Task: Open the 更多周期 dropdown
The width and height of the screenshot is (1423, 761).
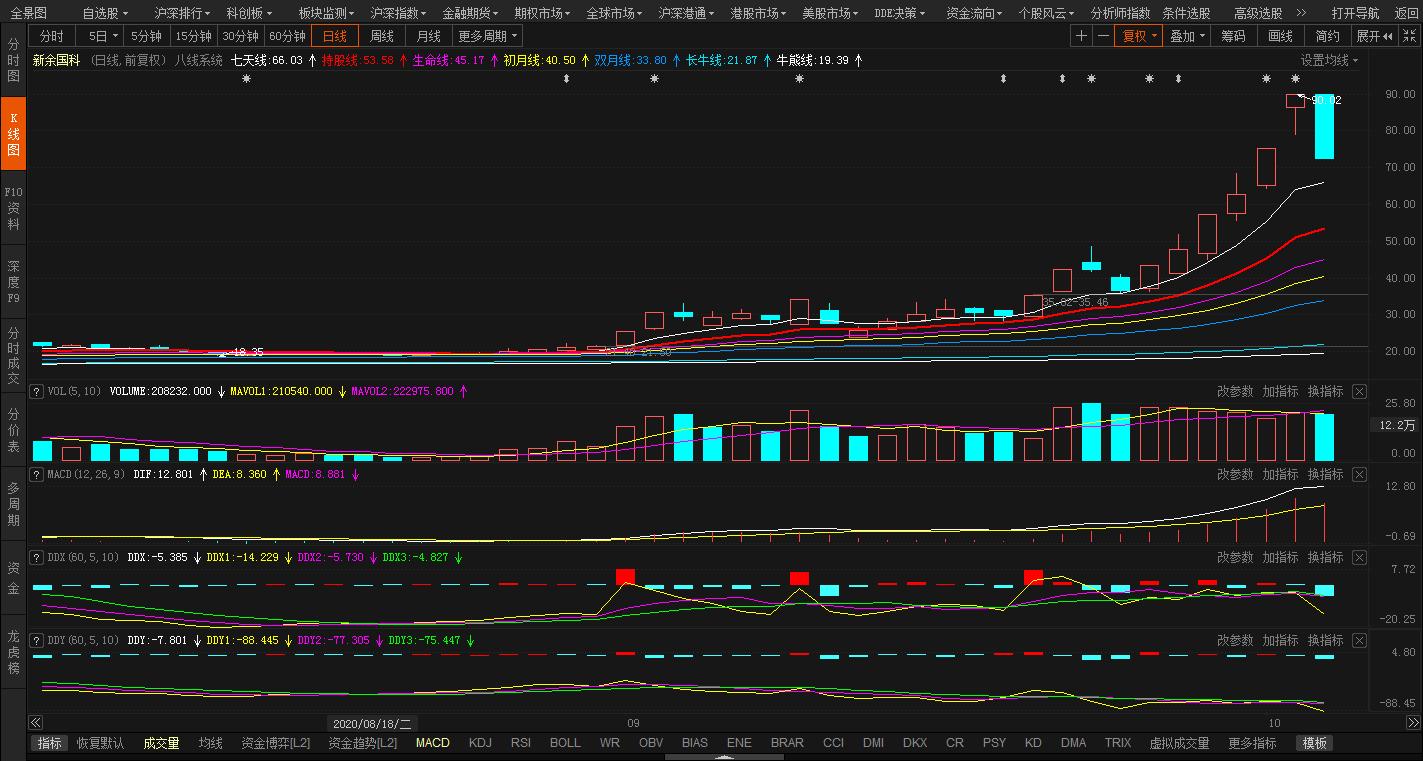Action: [487, 36]
